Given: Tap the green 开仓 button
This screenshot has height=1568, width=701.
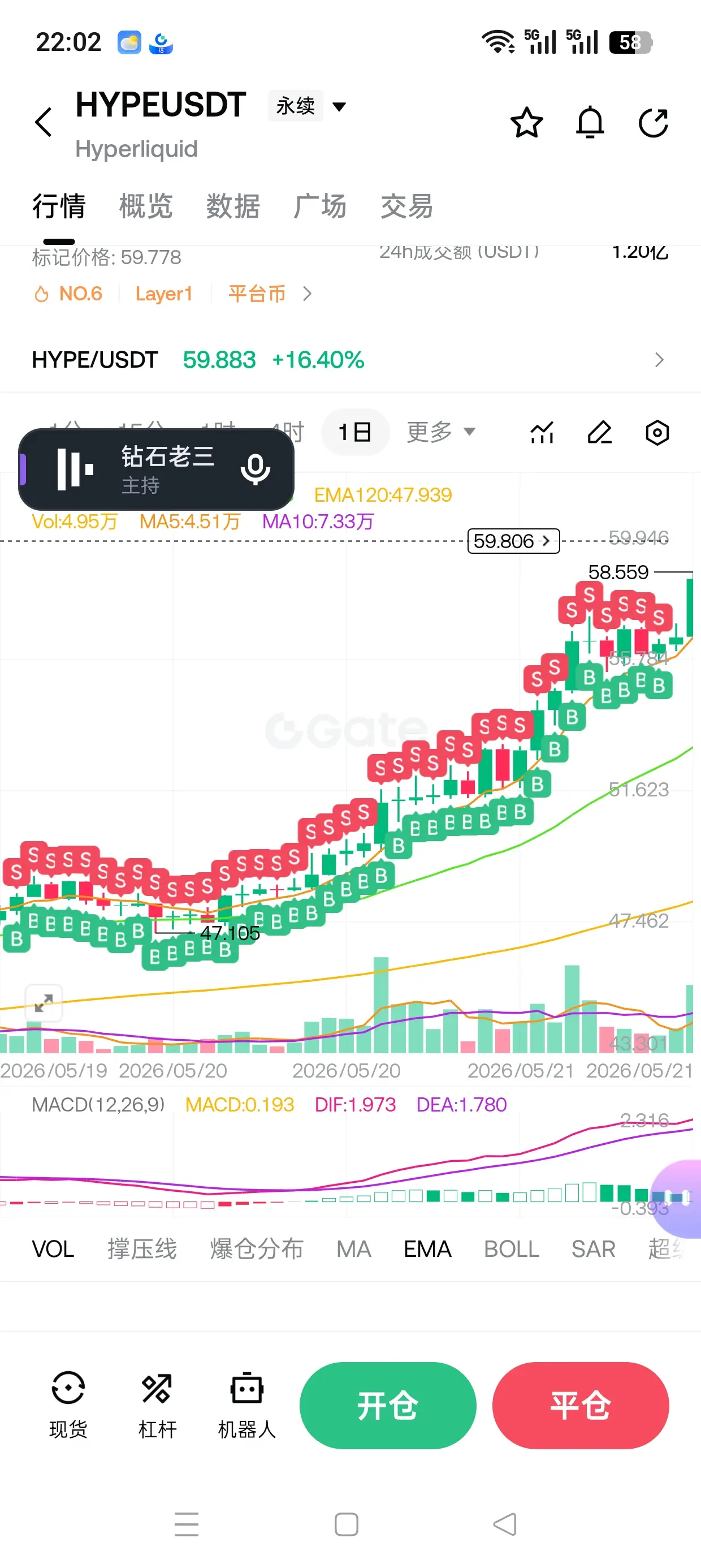Looking at the screenshot, I should coord(388,1406).
